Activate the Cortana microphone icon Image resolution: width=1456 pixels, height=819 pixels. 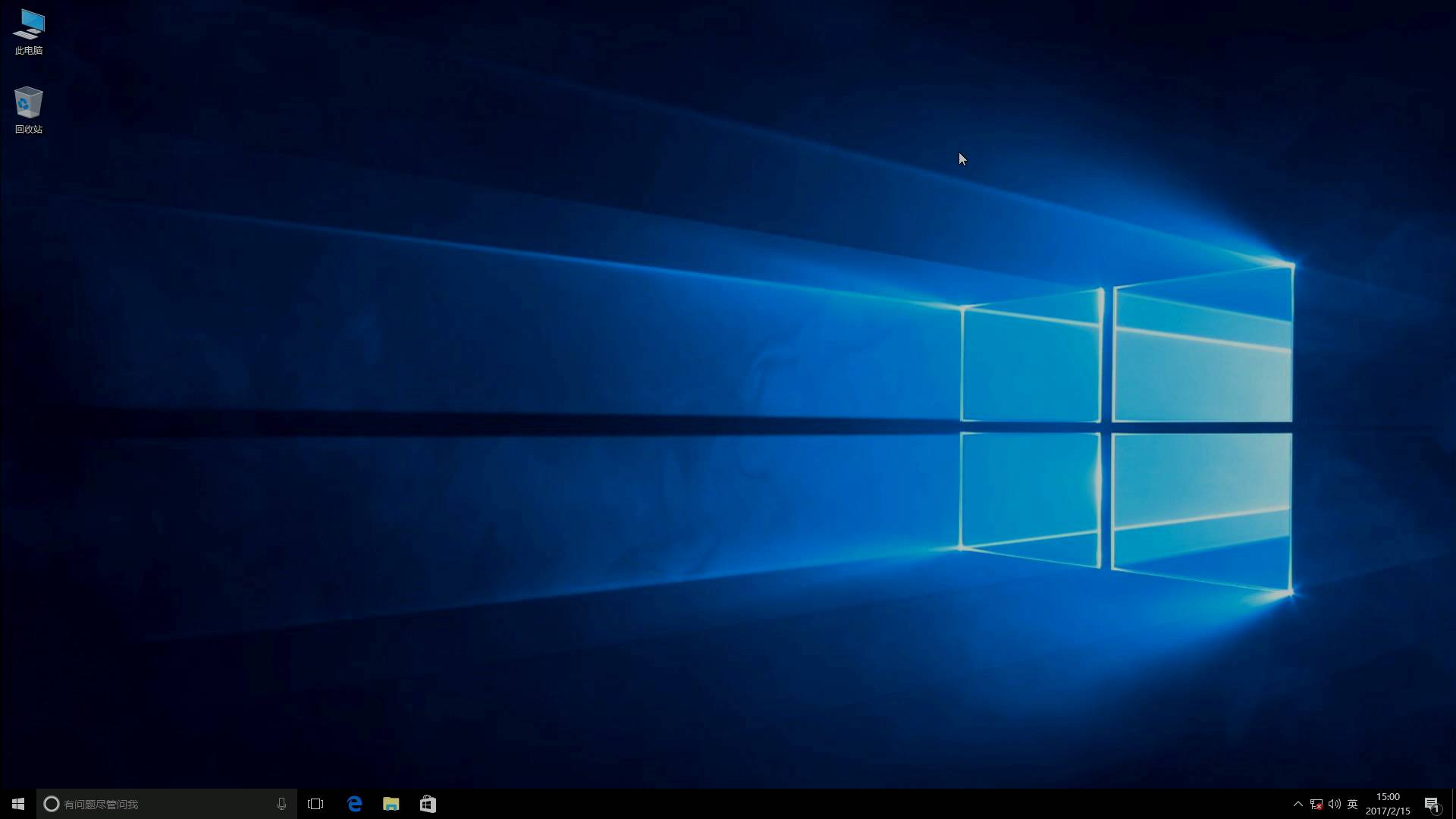pos(281,804)
